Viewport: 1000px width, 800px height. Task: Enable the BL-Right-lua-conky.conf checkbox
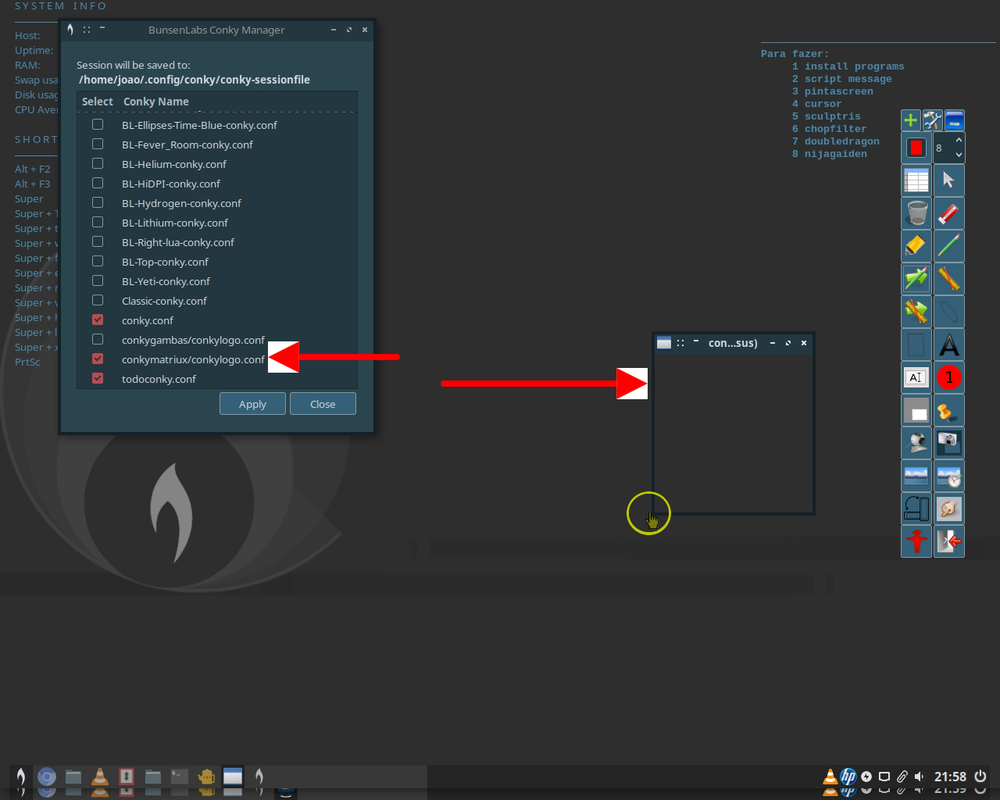[x=98, y=242]
